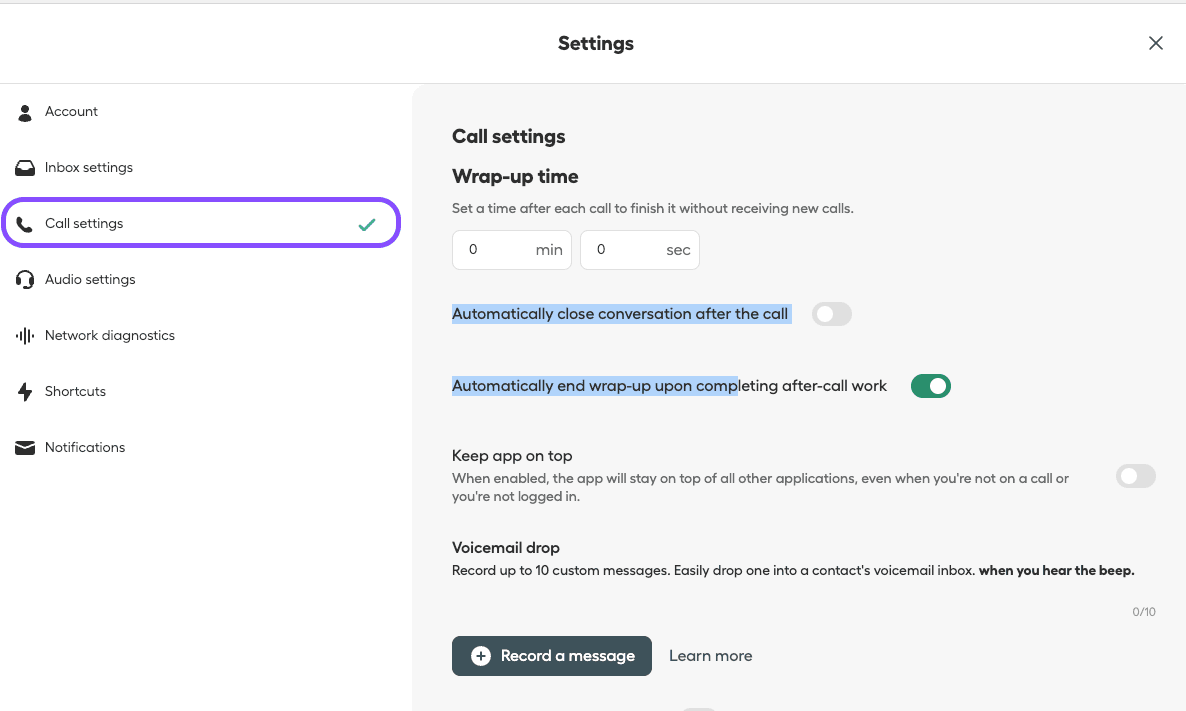Click the Call settings phone icon
The width and height of the screenshot is (1186, 711).
point(25,224)
